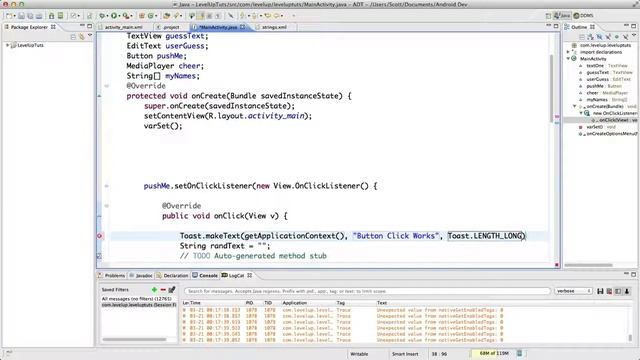Image resolution: width=640 pixels, height=360 pixels.
Task: Open the New file wizard toolbar icon
Action: pyautogui.click(x=9, y=16)
